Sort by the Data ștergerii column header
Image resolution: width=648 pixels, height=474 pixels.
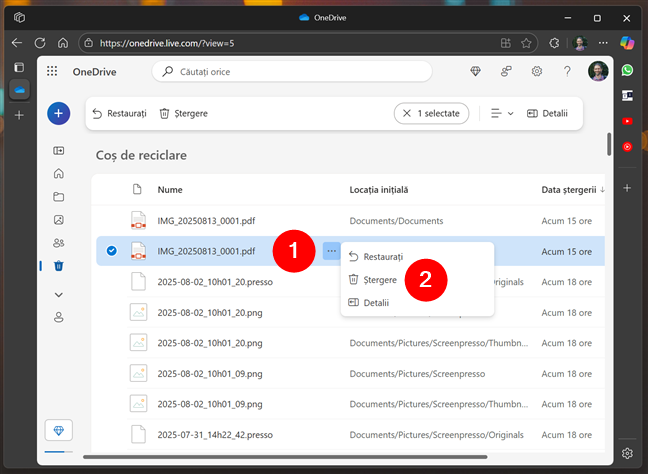(x=570, y=189)
